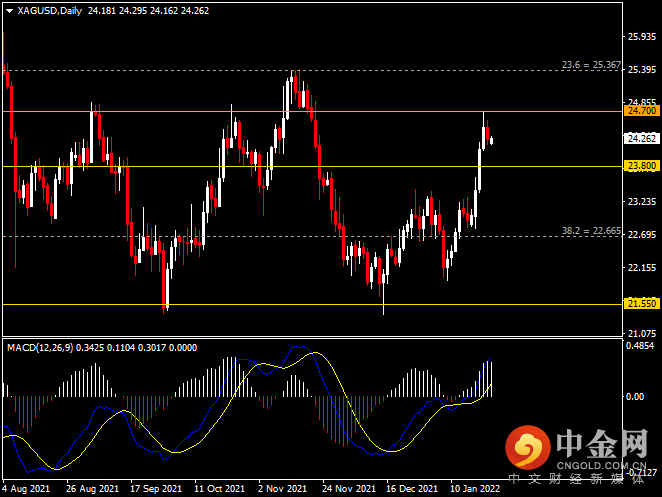Select the 21.075 price axis value
This screenshot has width=662, height=497.
(x=642, y=334)
